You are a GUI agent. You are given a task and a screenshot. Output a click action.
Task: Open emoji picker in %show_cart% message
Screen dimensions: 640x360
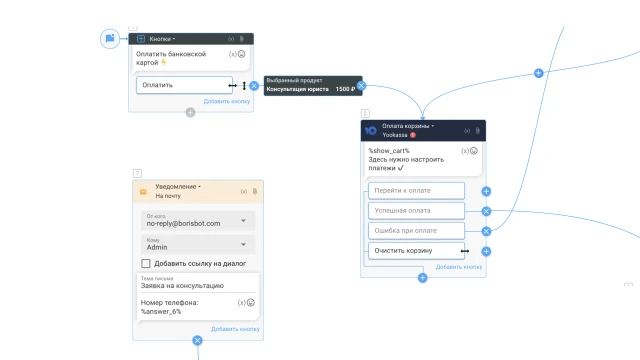coord(474,151)
